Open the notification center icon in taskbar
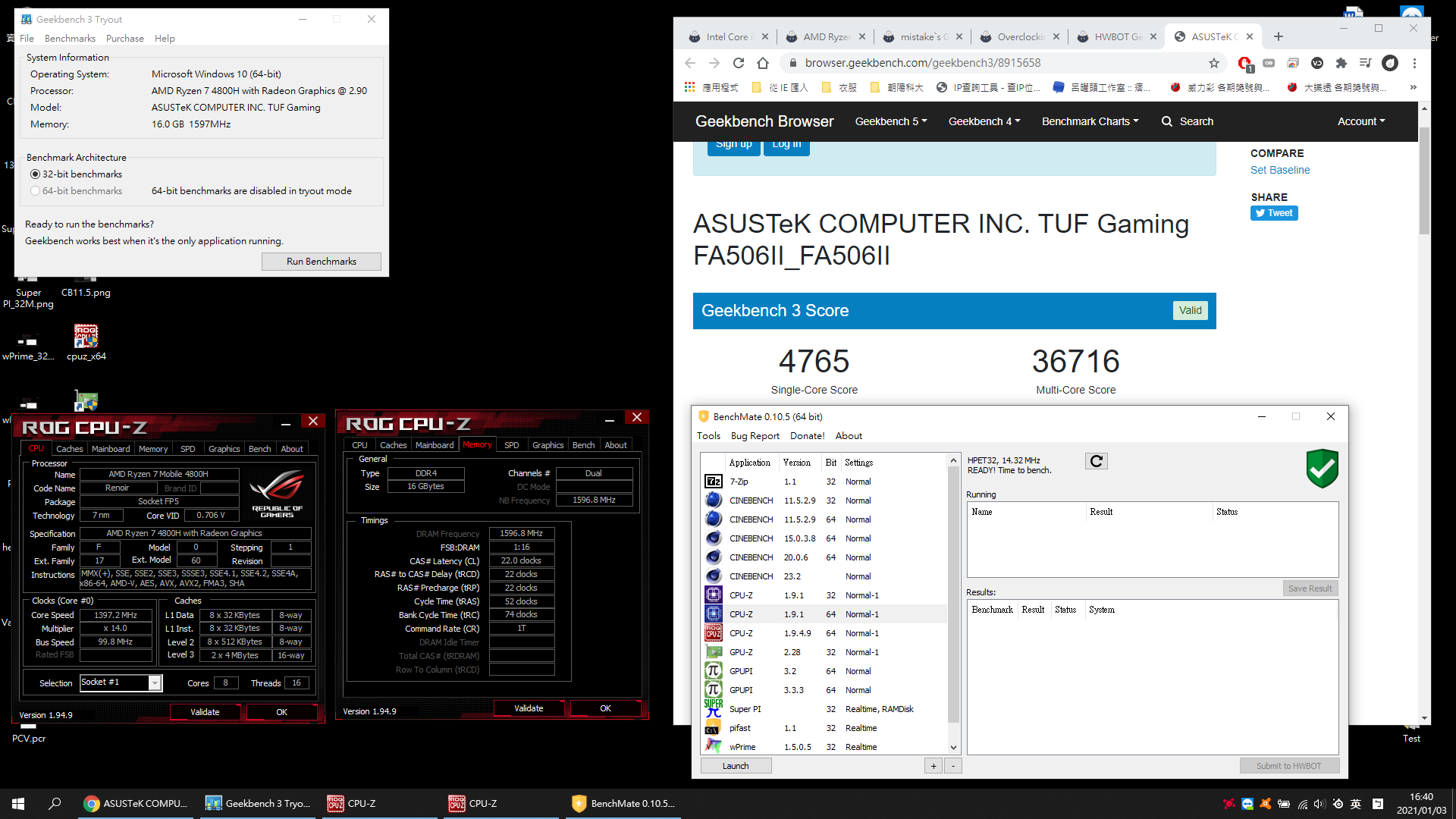The image size is (1456, 819). coord(1378,804)
